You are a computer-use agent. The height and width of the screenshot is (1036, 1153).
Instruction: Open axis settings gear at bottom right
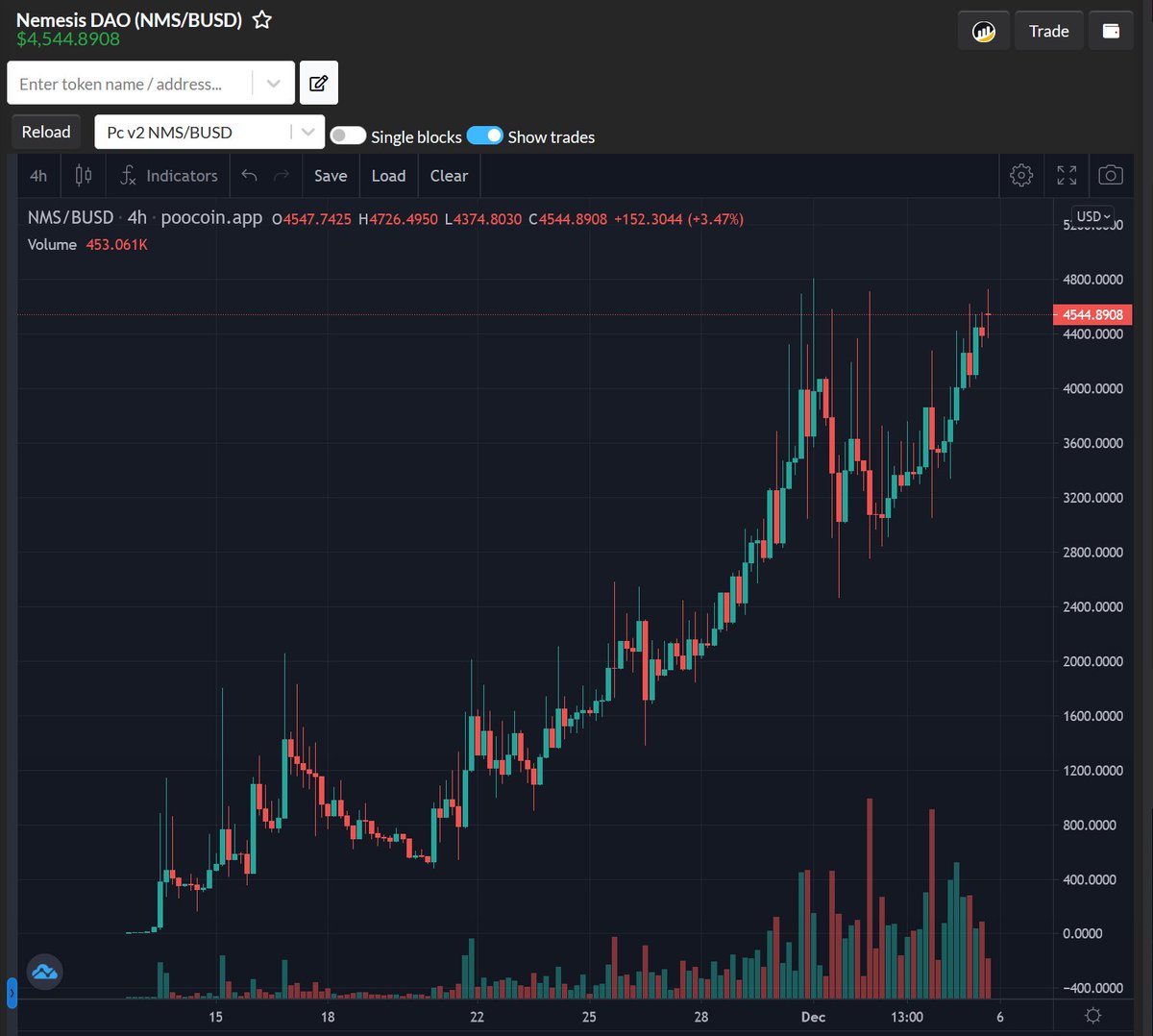click(x=1093, y=1016)
